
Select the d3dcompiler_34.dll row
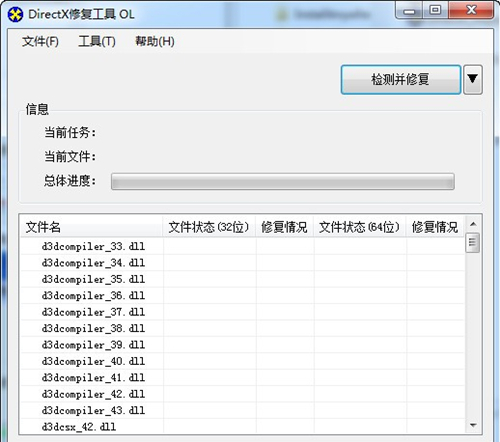coord(242,263)
